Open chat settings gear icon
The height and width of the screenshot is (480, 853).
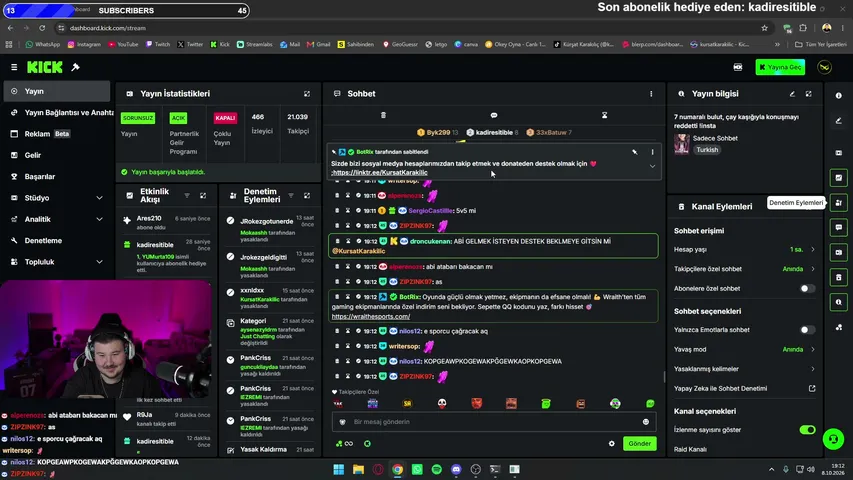tap(611, 444)
